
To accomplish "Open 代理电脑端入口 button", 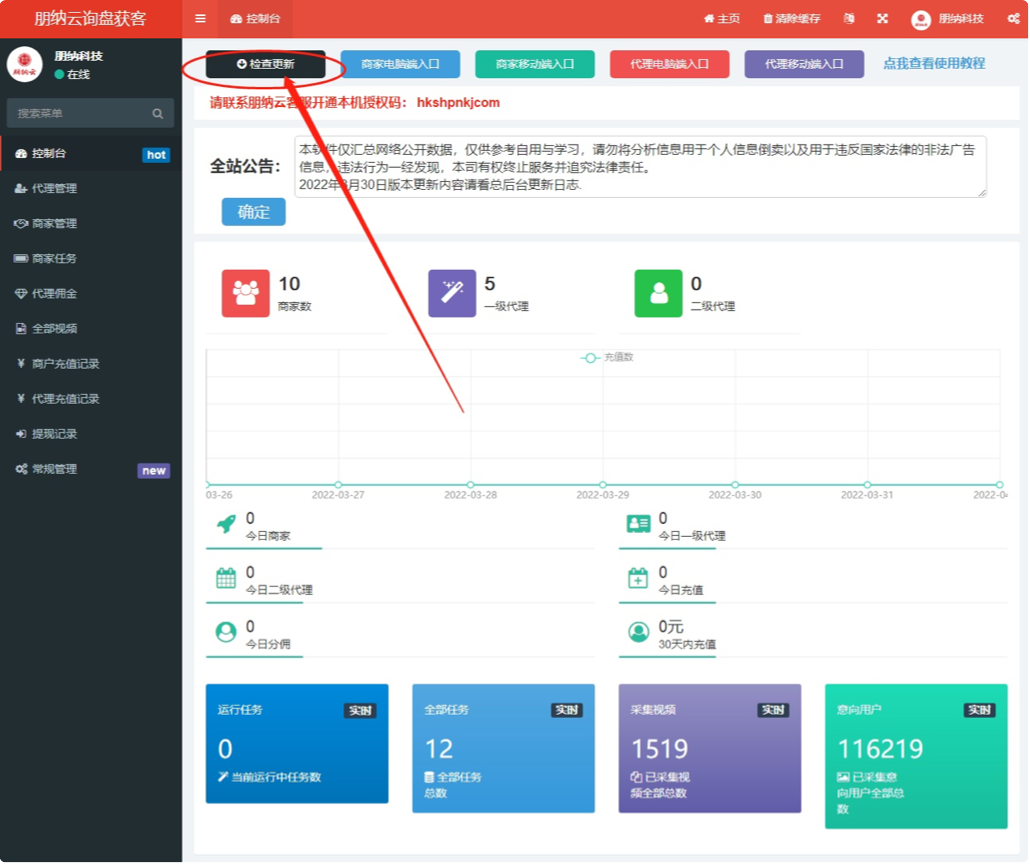I will pyautogui.click(x=669, y=64).
